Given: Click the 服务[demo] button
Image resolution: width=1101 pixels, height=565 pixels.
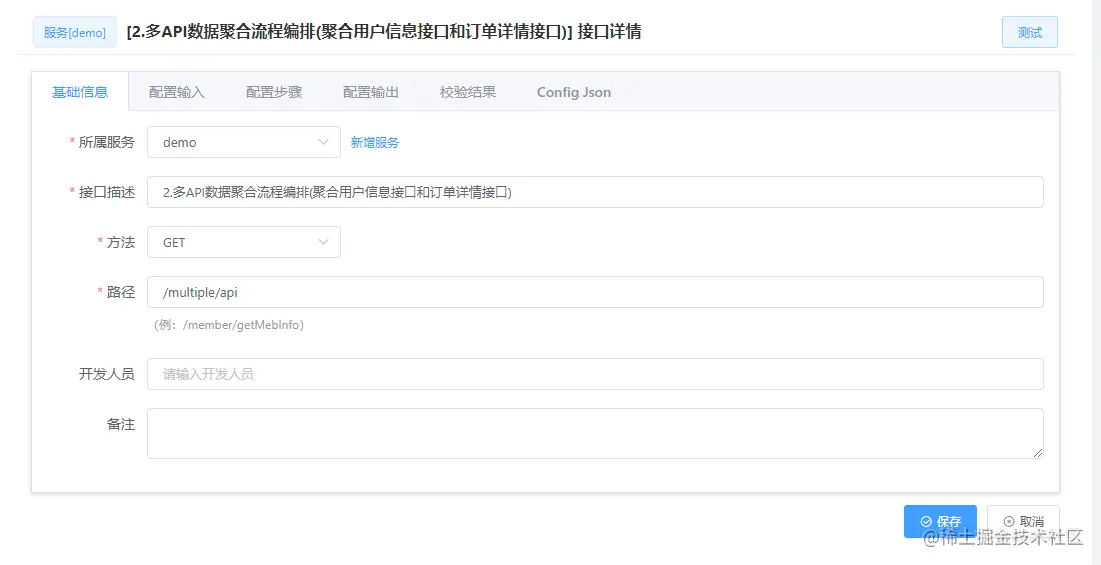Looking at the screenshot, I should pos(75,32).
